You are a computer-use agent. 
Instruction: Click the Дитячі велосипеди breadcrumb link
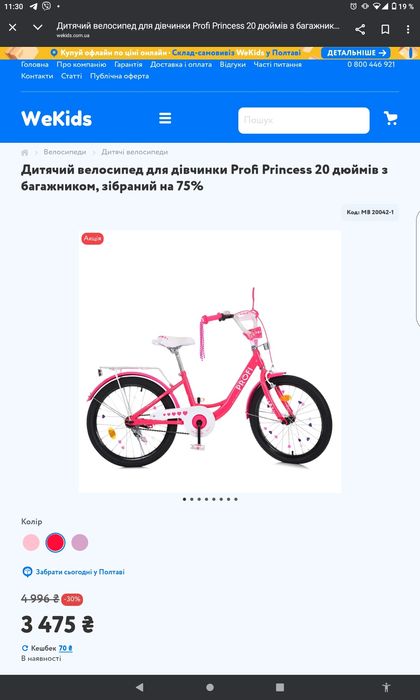(x=134, y=152)
